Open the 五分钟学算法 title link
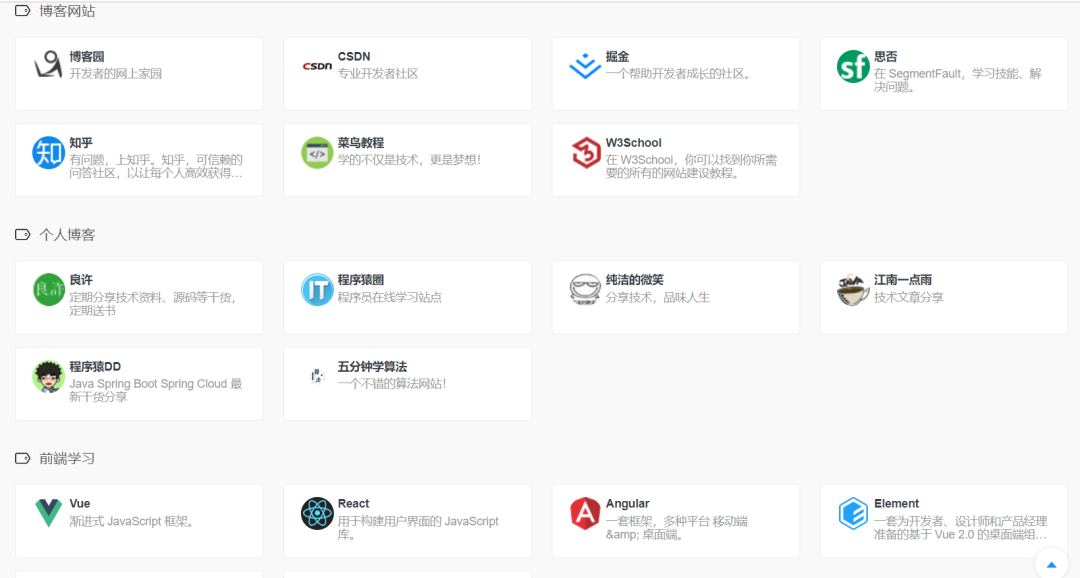Screen dimensions: 1080x578 coord(373,367)
